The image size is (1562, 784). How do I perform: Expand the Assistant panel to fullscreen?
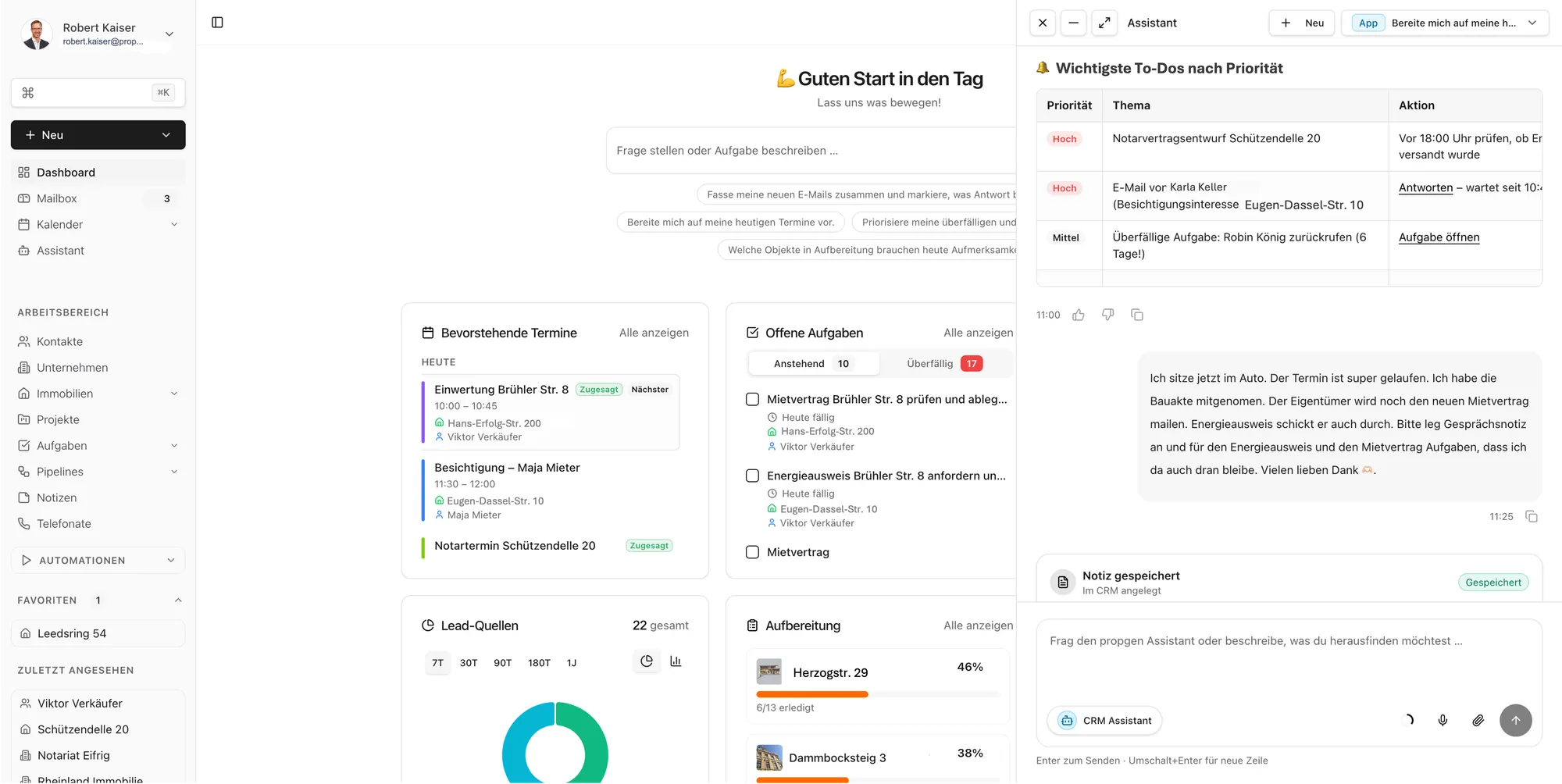pos(1104,23)
